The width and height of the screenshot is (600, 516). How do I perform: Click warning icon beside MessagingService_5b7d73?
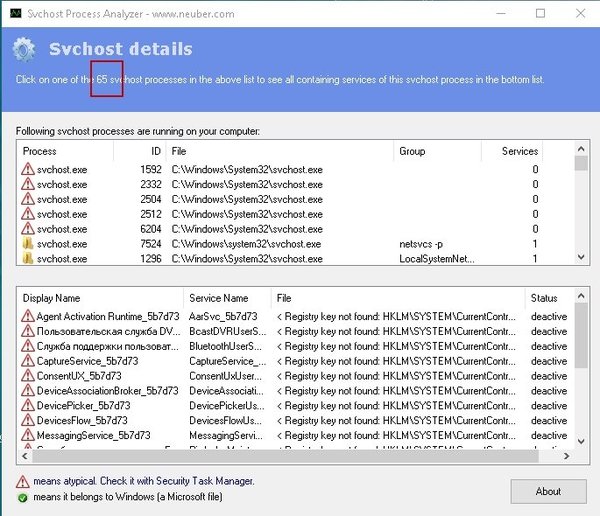(x=27, y=436)
